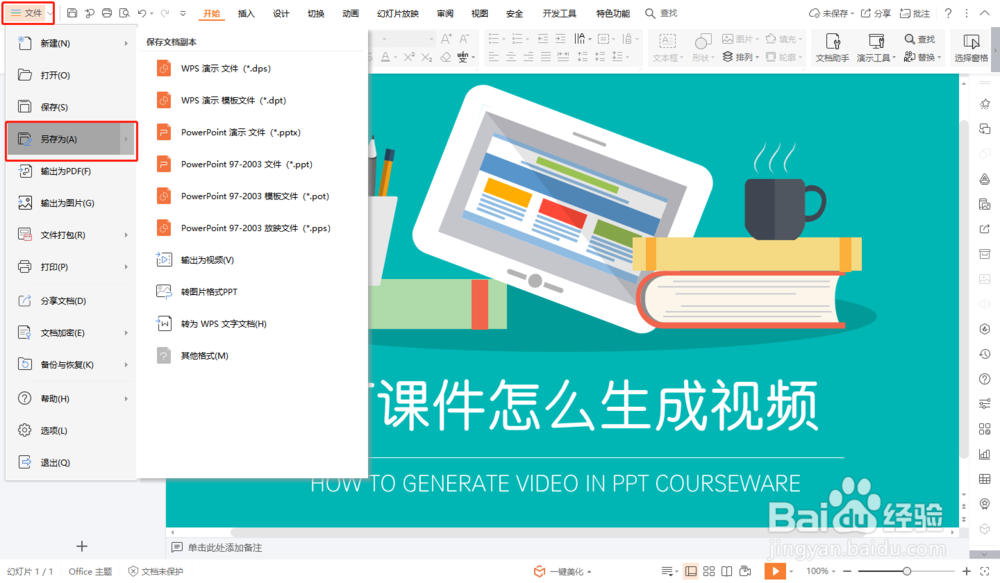Switch to slide sorter grid view
The width and height of the screenshot is (1000, 583).
[709, 571]
